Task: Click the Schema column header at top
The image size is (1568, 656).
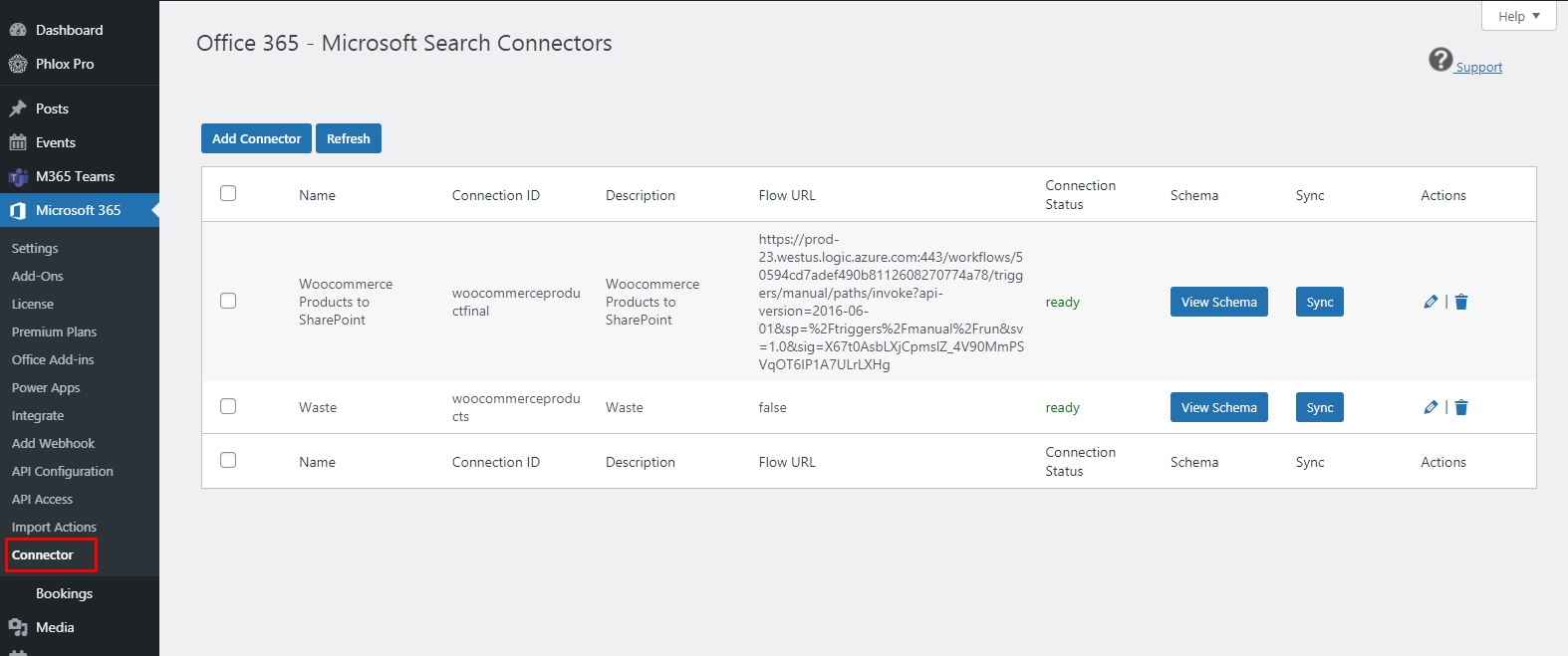Action: coord(1194,195)
